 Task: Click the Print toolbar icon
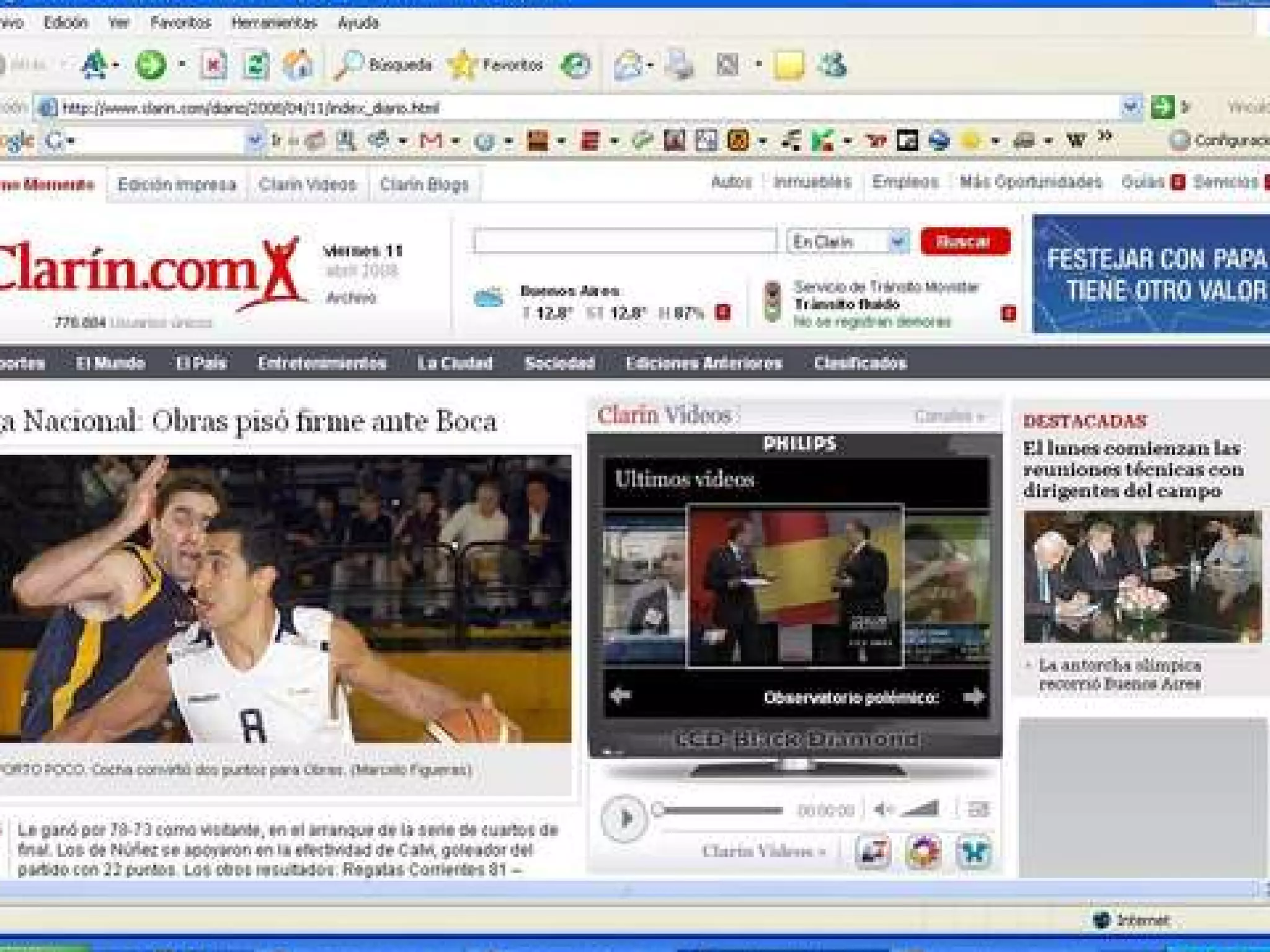(x=680, y=64)
